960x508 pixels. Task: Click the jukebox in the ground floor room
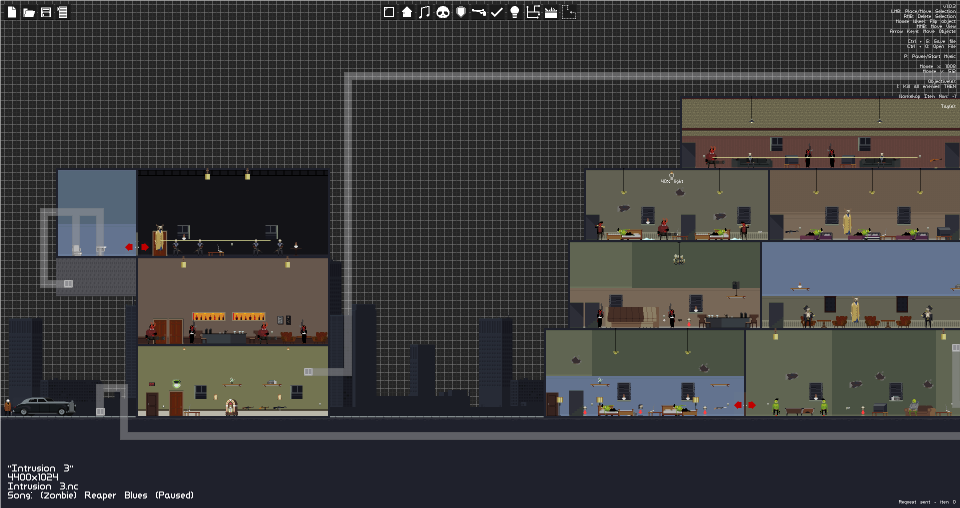click(231, 407)
